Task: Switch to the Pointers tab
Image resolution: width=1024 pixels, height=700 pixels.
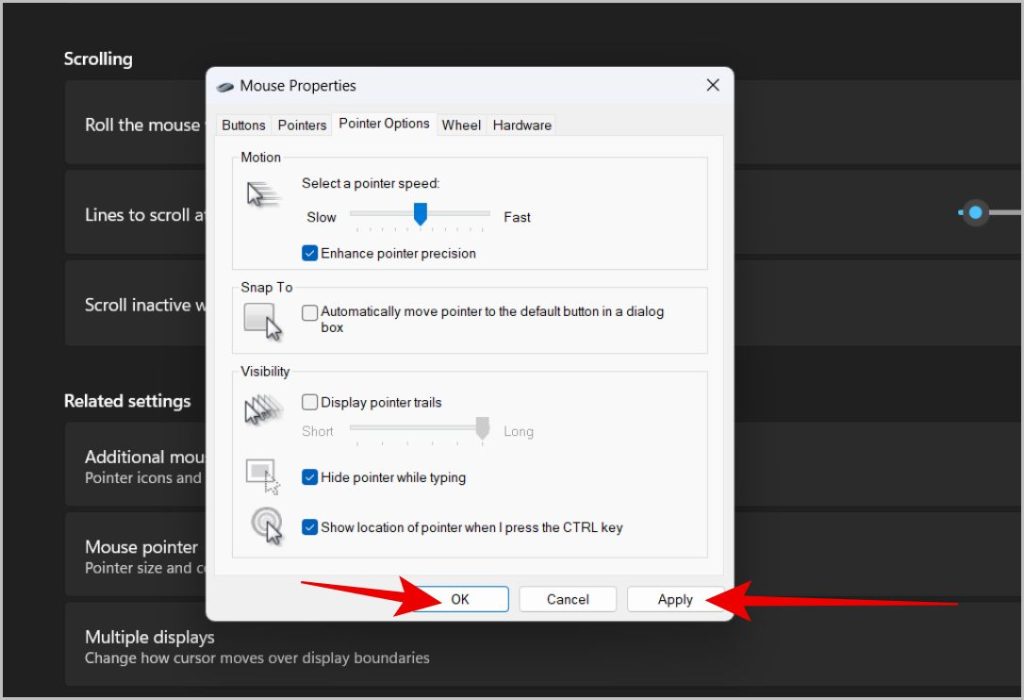Action: [x=302, y=125]
